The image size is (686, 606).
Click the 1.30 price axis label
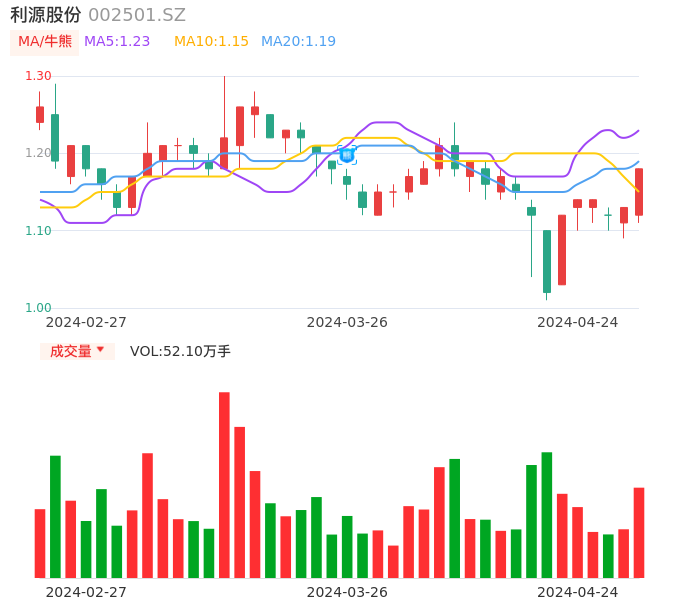pos(38,76)
